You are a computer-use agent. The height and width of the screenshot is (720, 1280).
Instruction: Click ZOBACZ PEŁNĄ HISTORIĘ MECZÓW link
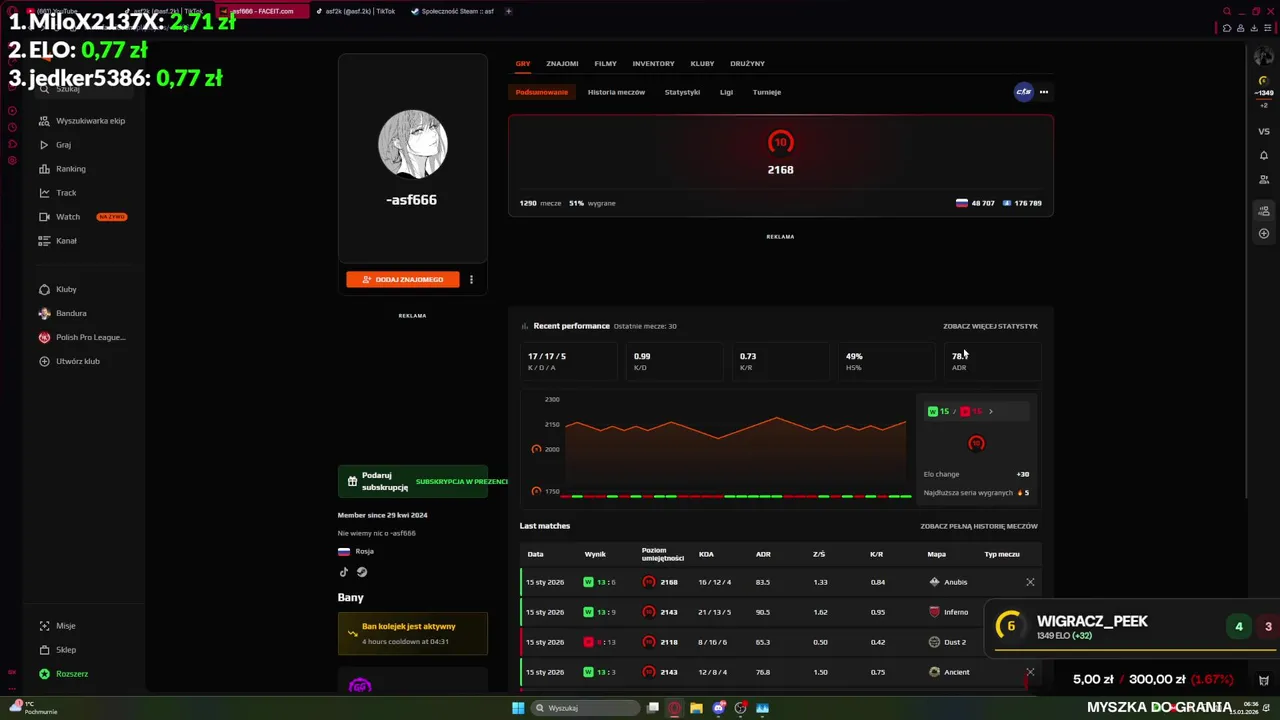(x=979, y=526)
